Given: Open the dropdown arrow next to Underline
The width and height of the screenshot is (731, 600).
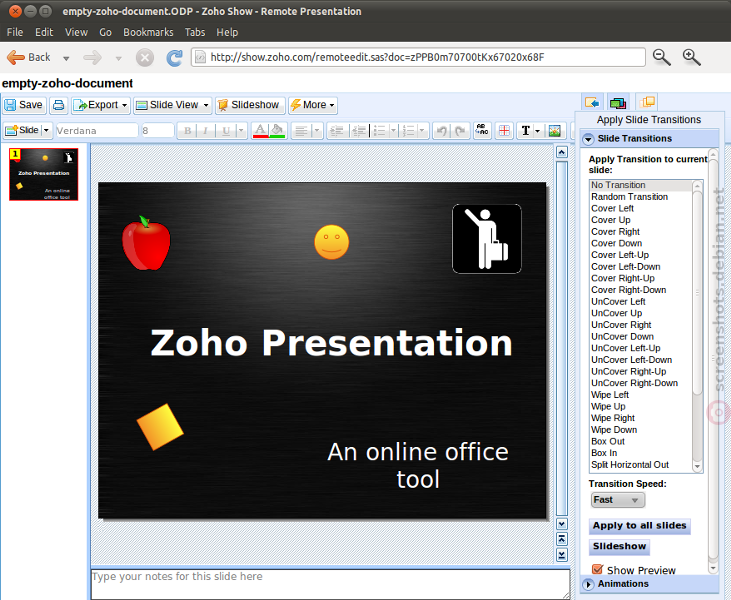Looking at the screenshot, I should click(241, 131).
